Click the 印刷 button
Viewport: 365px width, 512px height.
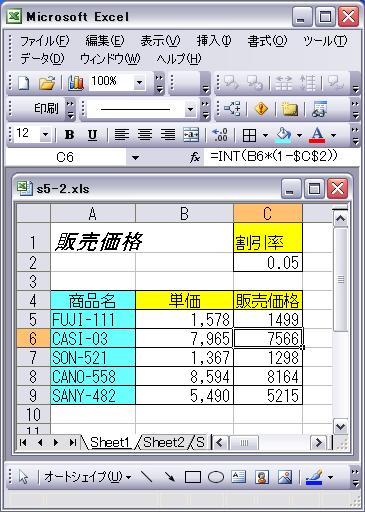[x=46, y=108]
